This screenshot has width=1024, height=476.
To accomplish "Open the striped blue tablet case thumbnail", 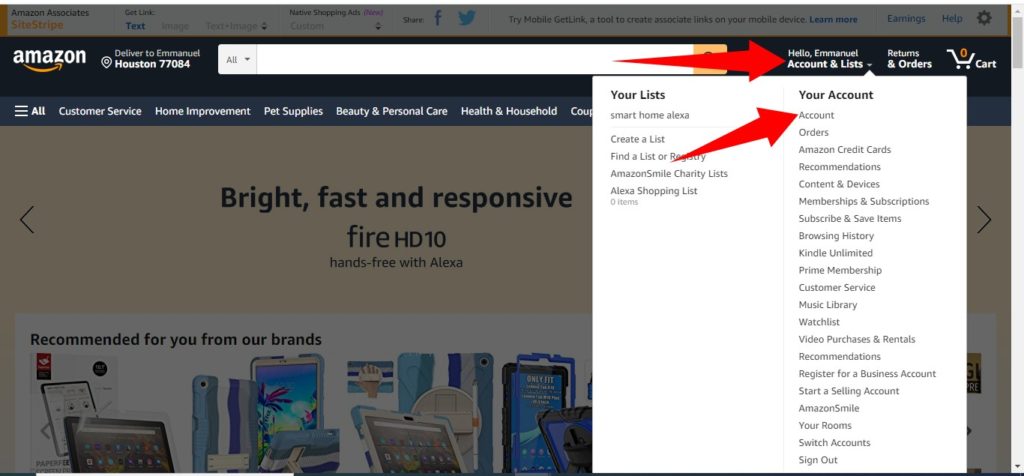I will [266, 413].
